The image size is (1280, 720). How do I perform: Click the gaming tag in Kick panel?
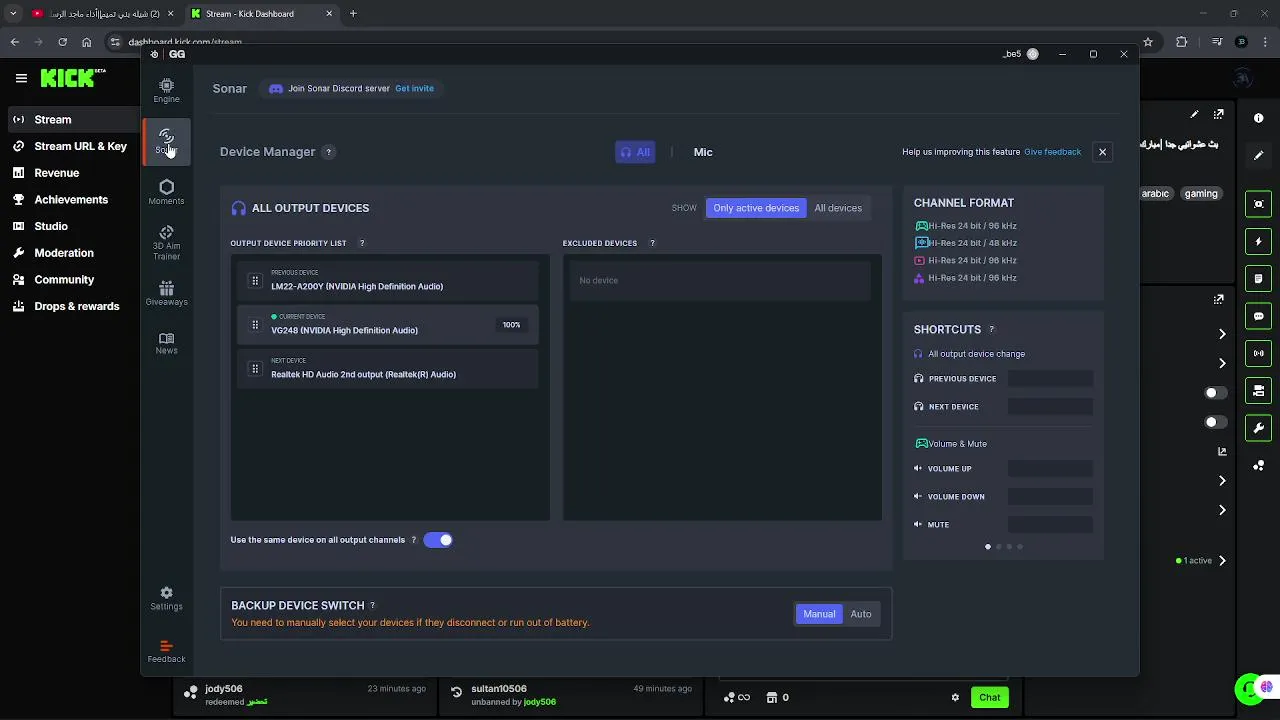coord(1201,194)
